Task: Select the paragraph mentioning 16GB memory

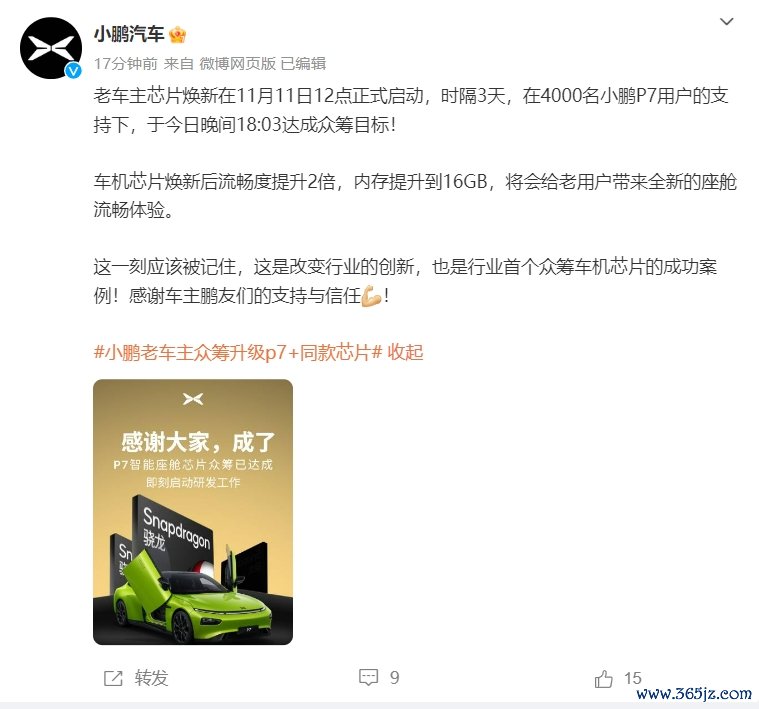Action: pyautogui.click(x=415, y=196)
